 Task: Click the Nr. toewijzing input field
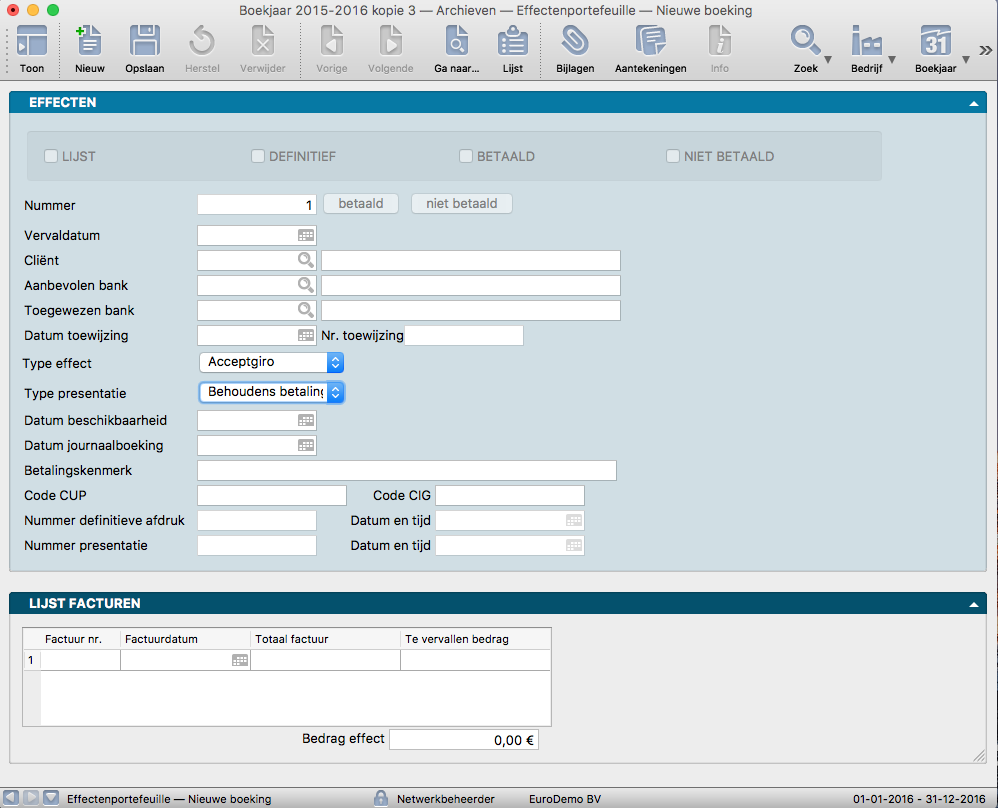[x=464, y=336]
